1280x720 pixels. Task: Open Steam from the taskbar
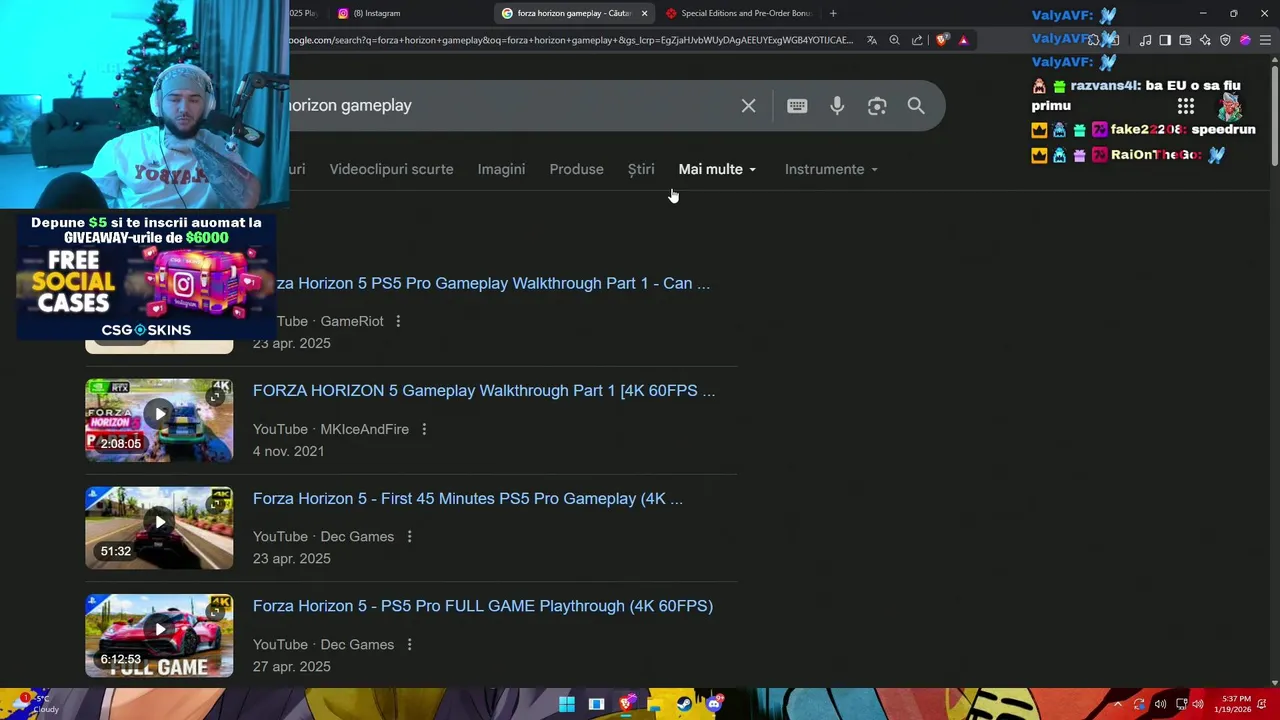pos(684,704)
